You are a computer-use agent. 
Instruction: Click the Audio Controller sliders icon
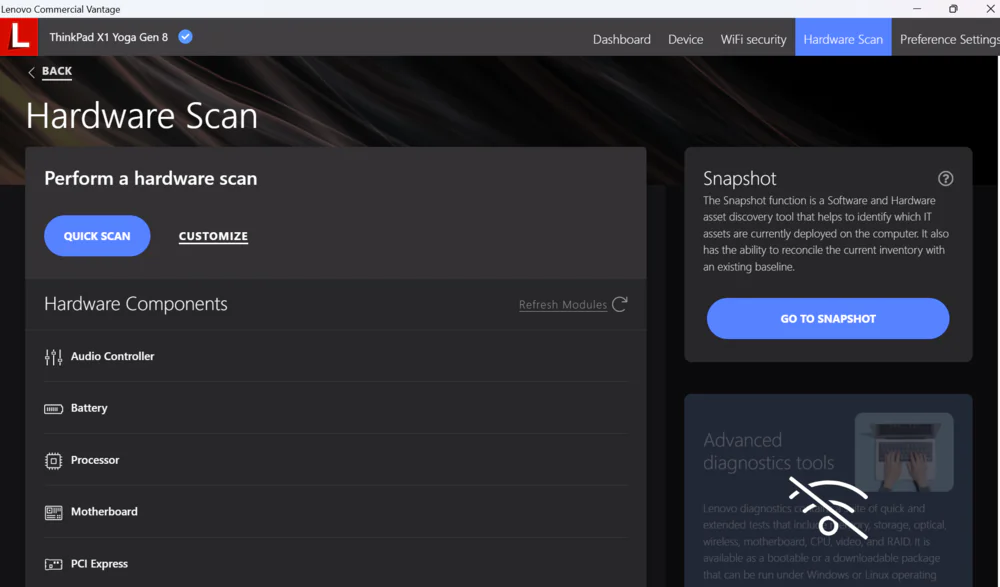point(54,357)
